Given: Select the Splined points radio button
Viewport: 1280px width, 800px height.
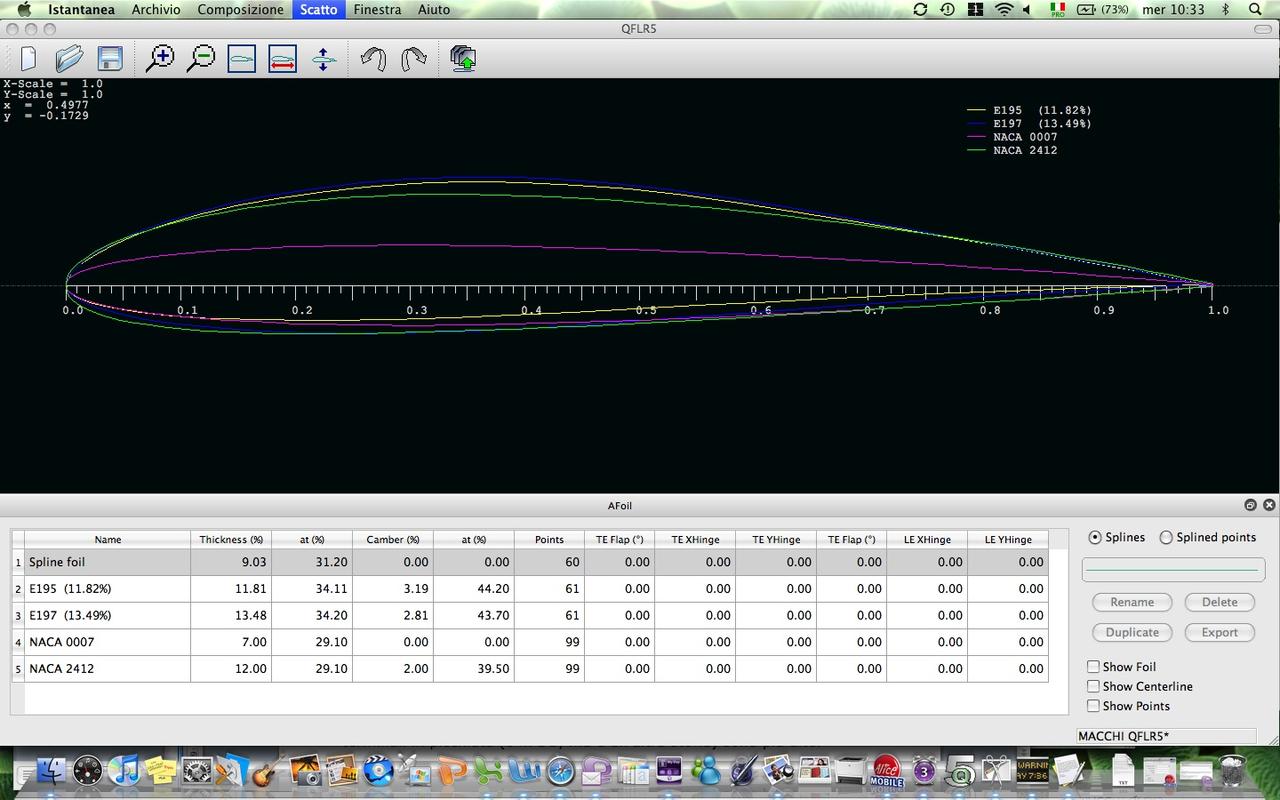Looking at the screenshot, I should click(x=1166, y=538).
